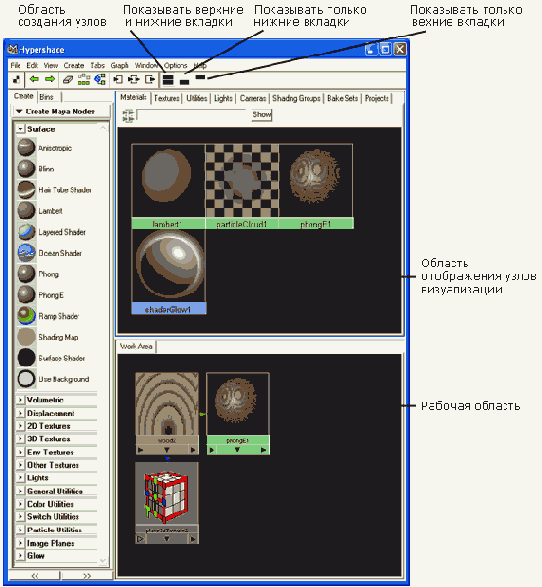Open the Create menu

click(74, 66)
